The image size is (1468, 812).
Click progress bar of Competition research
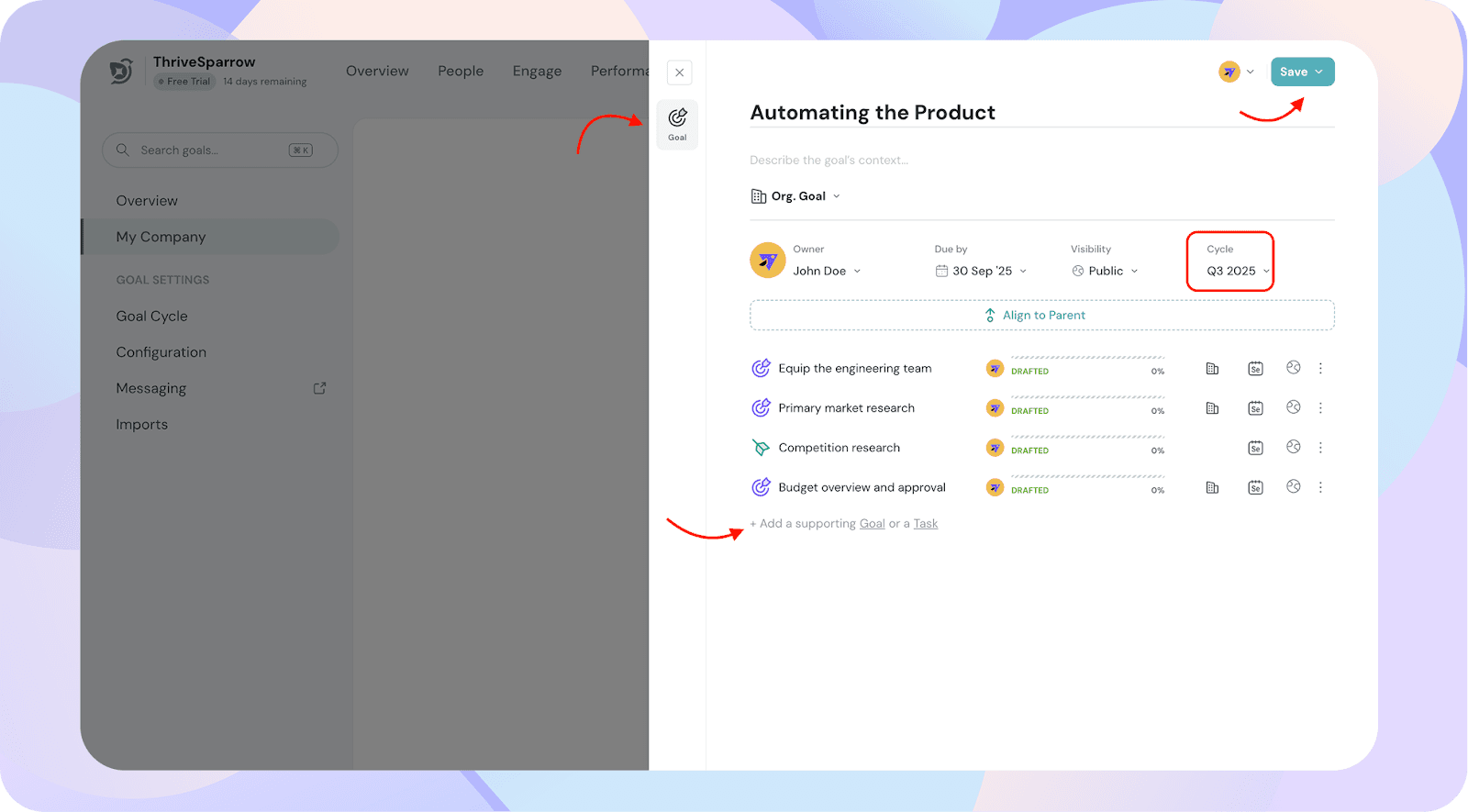[1087, 437]
